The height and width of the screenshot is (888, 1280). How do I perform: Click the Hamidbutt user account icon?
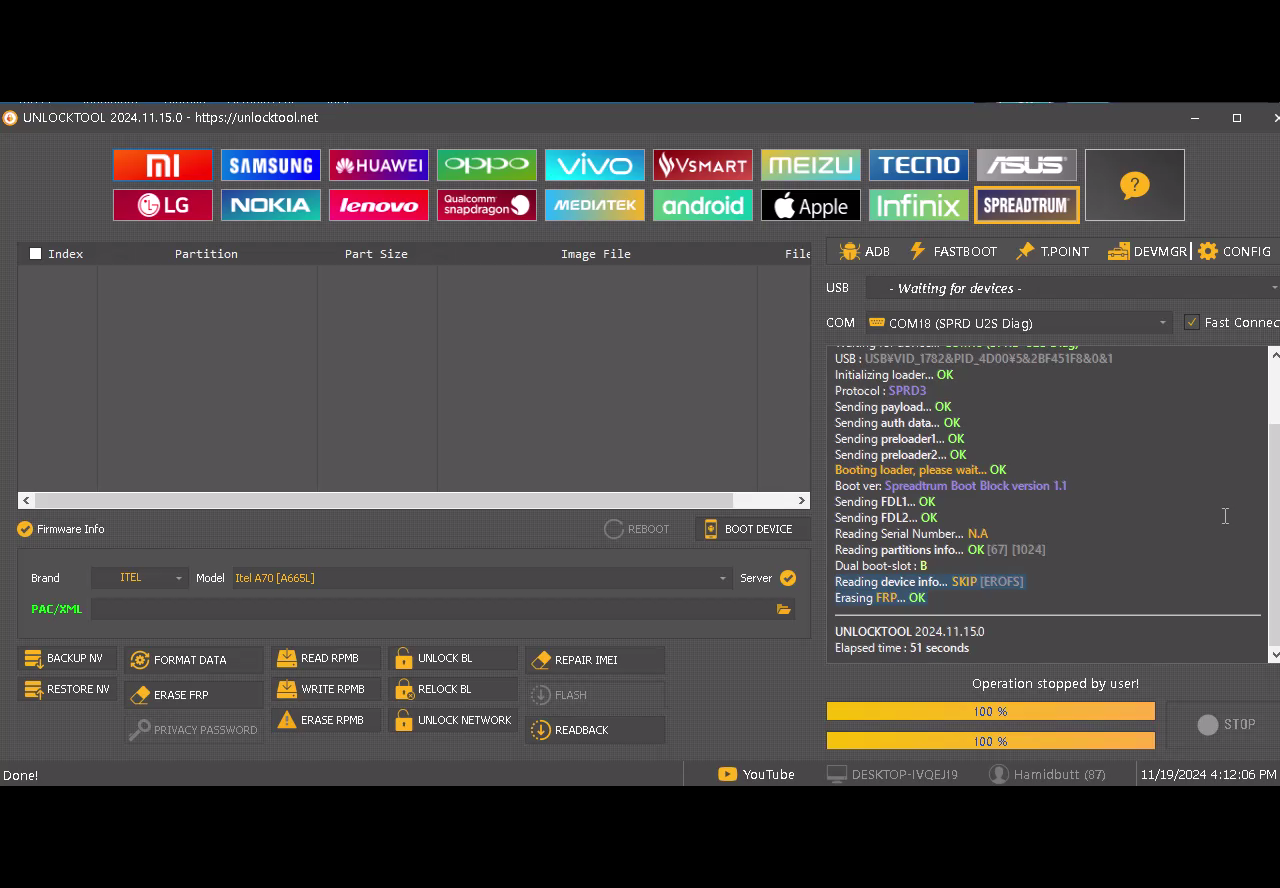(x=998, y=774)
